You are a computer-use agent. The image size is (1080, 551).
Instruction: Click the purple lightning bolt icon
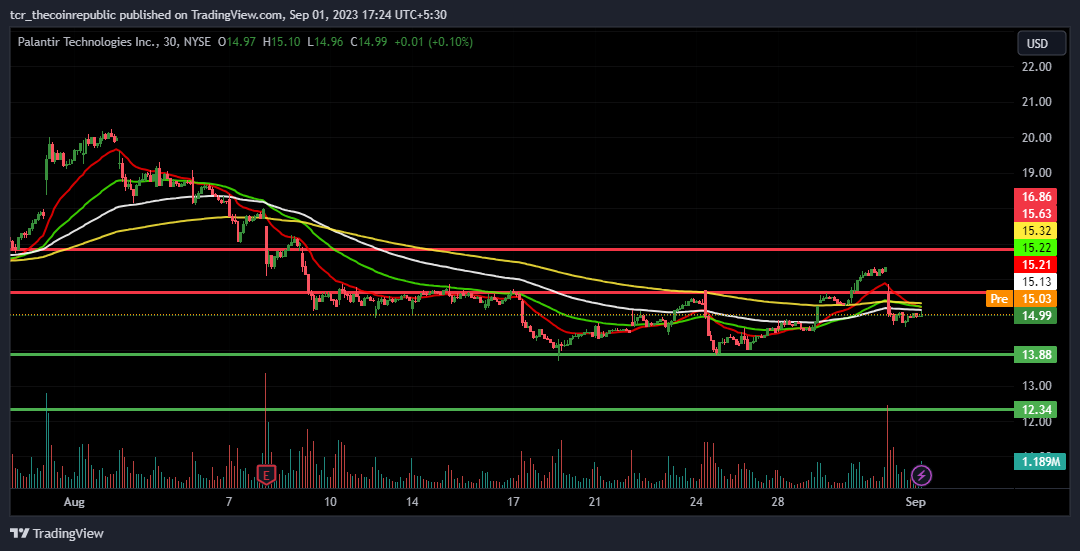922,475
